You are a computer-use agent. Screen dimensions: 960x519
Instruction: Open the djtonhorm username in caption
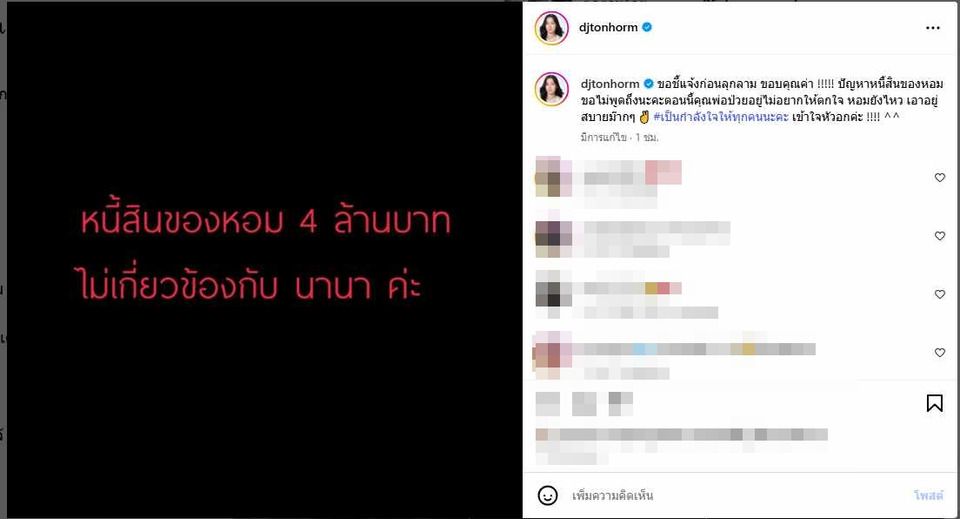(610, 84)
